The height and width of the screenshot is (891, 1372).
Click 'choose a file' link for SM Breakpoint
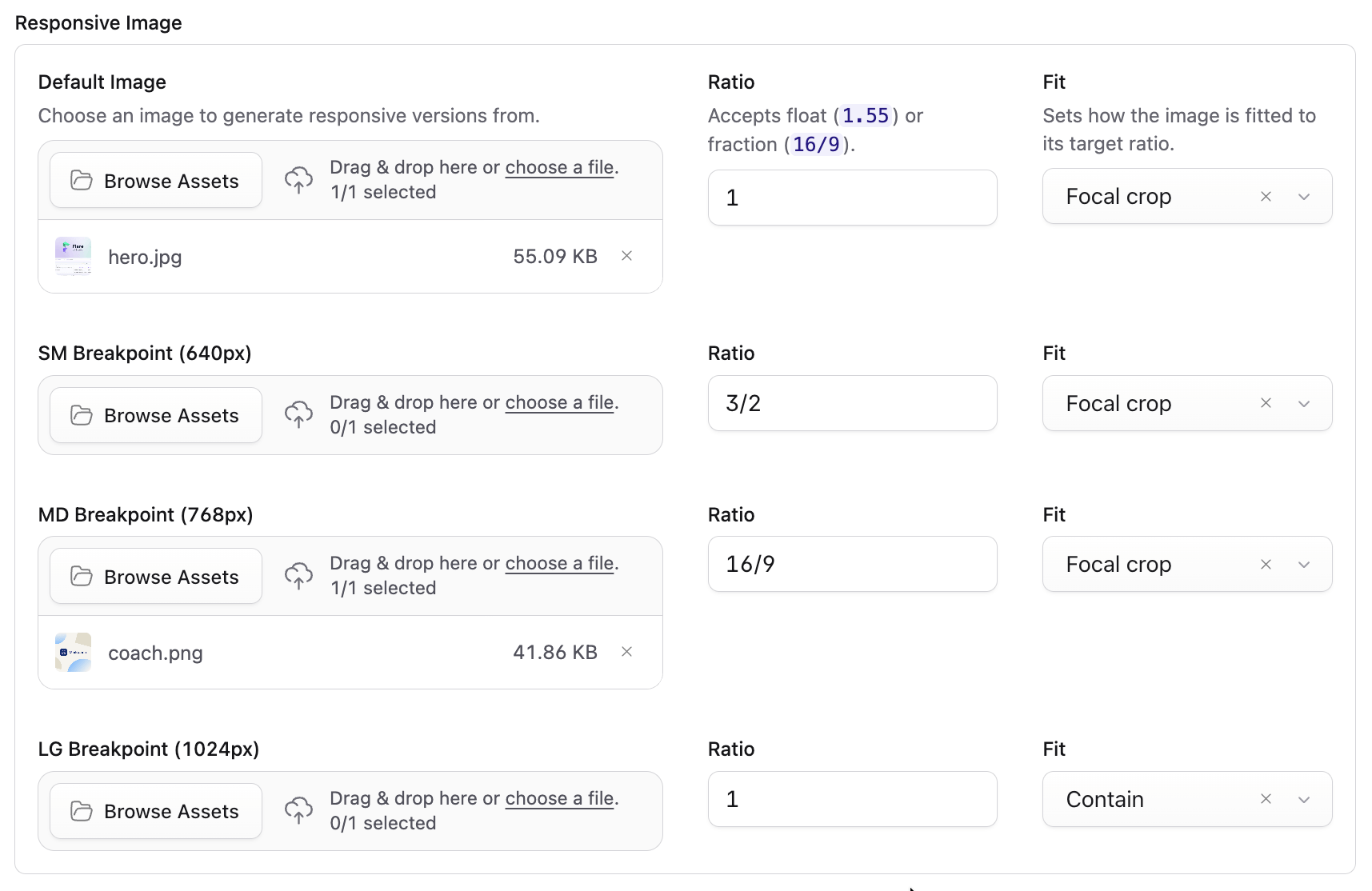[560, 402]
